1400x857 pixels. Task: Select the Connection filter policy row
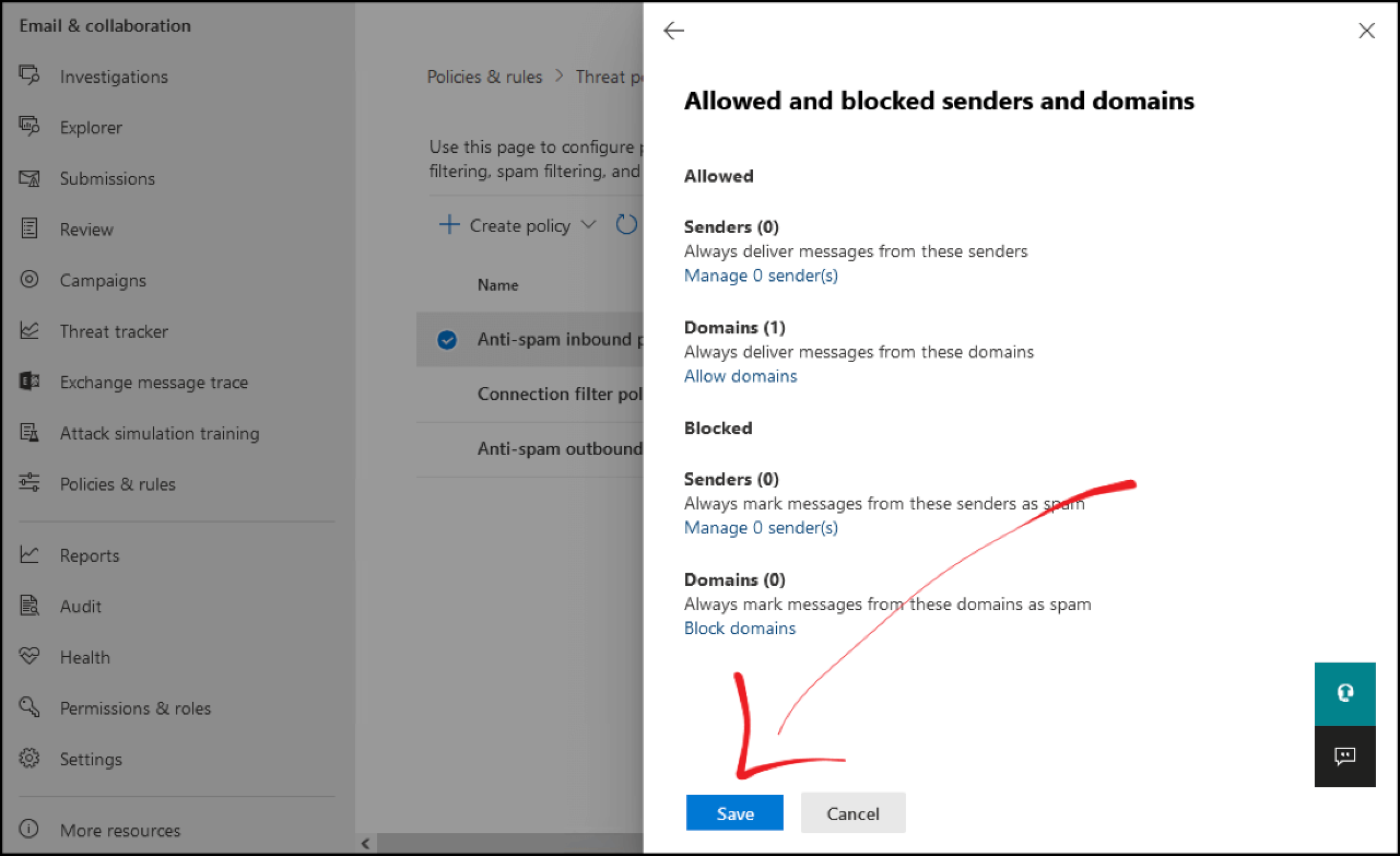[x=529, y=394]
